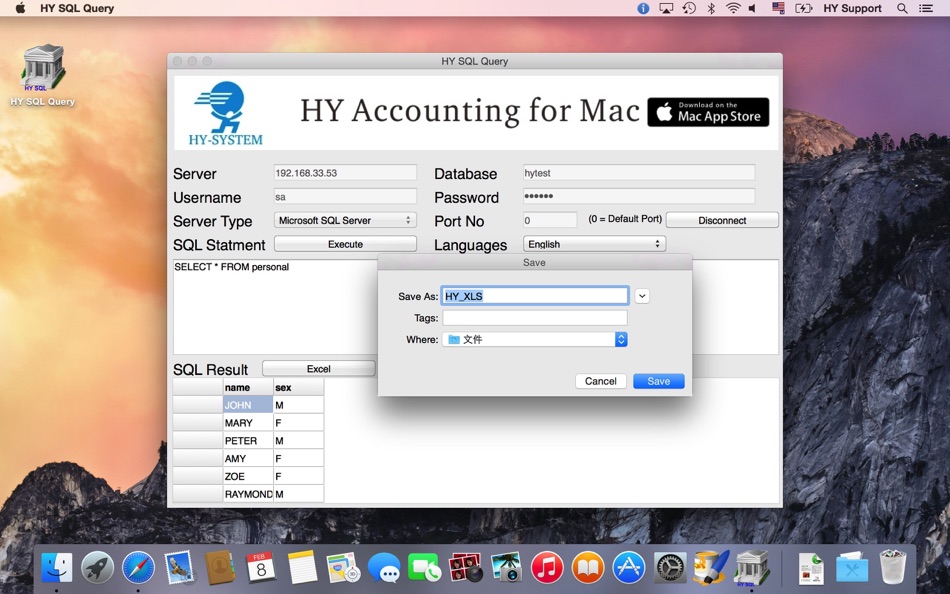
Task: Open iBooks orange icon in dock
Action: coord(588,568)
